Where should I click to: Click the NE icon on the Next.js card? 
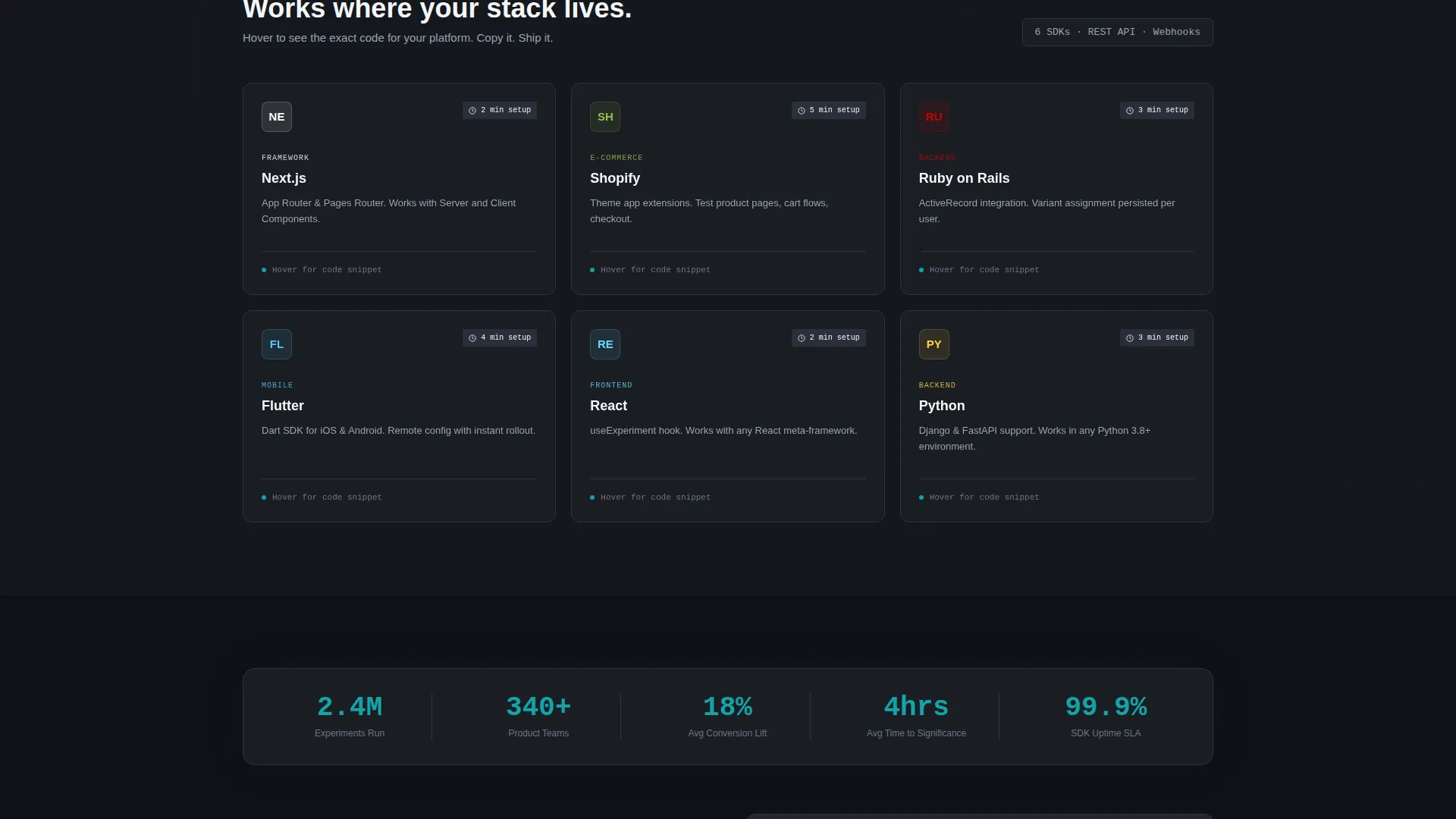click(x=276, y=117)
